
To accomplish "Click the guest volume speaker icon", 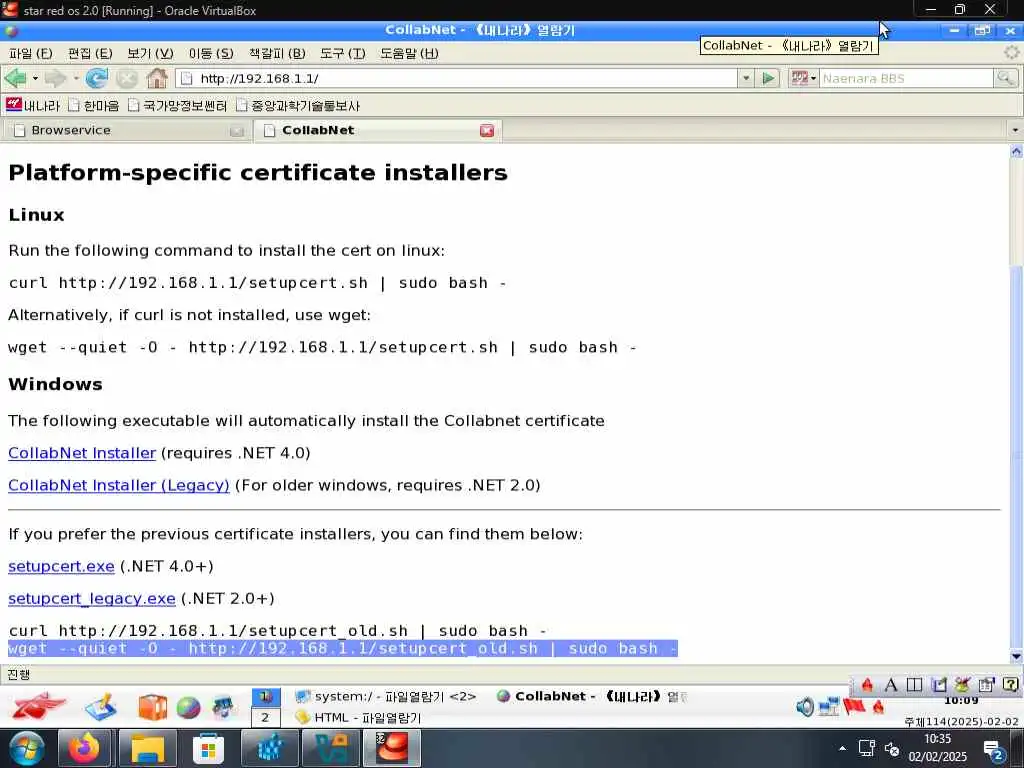I will 805,707.
